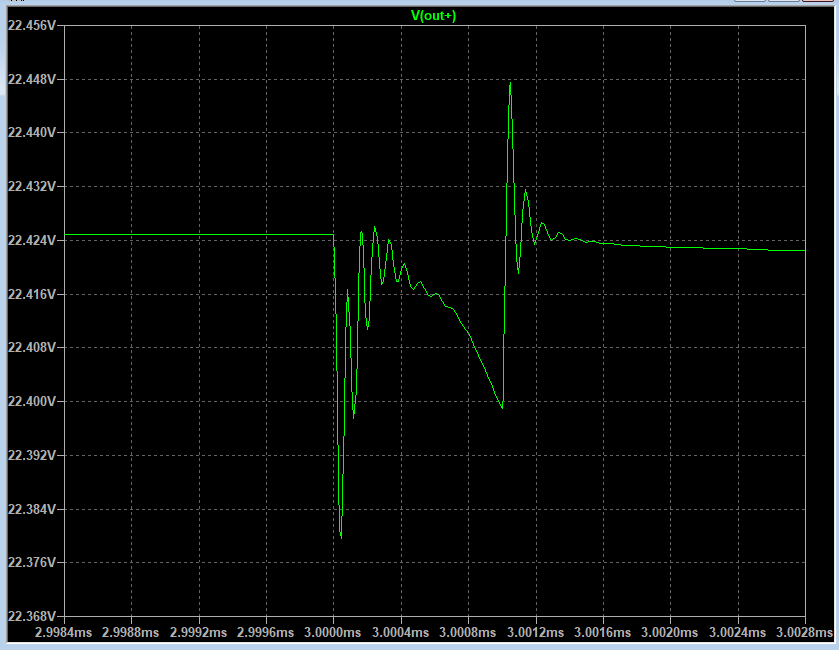This screenshot has width=839, height=650.
Task: Click the 22.376V axis label
Action: click(x=32, y=562)
